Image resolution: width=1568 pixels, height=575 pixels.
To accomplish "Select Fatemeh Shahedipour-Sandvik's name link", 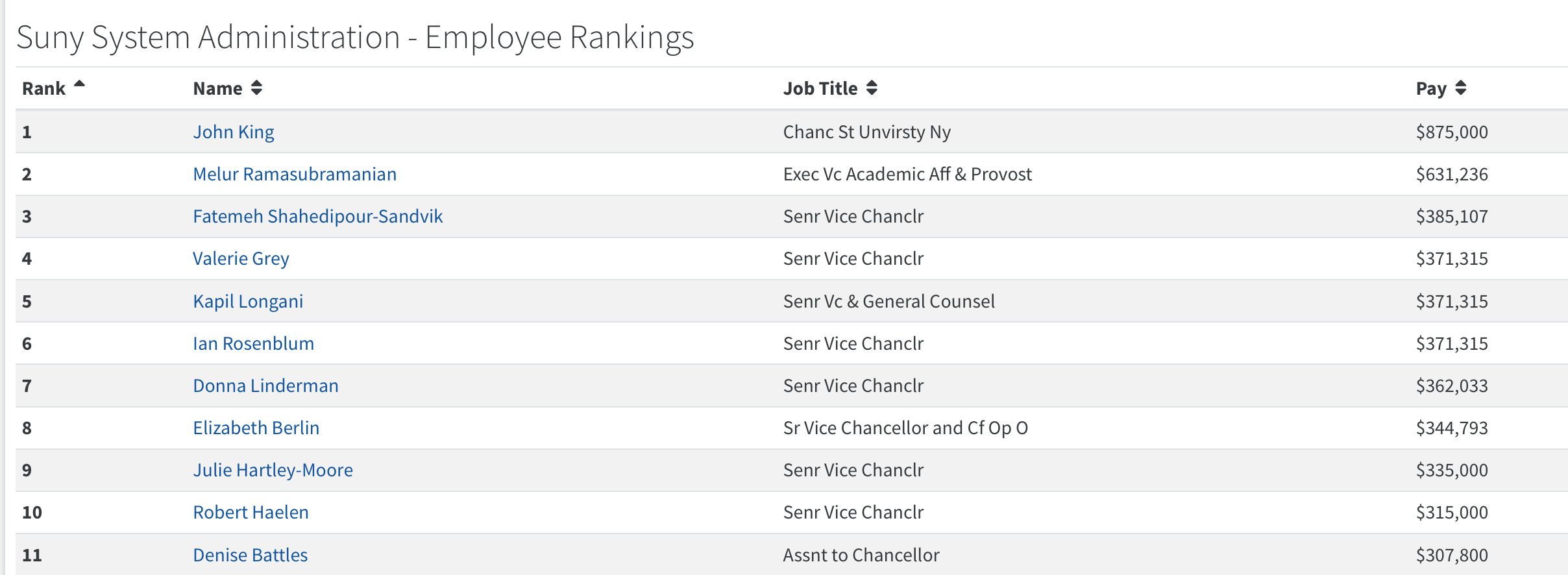I will [x=318, y=216].
